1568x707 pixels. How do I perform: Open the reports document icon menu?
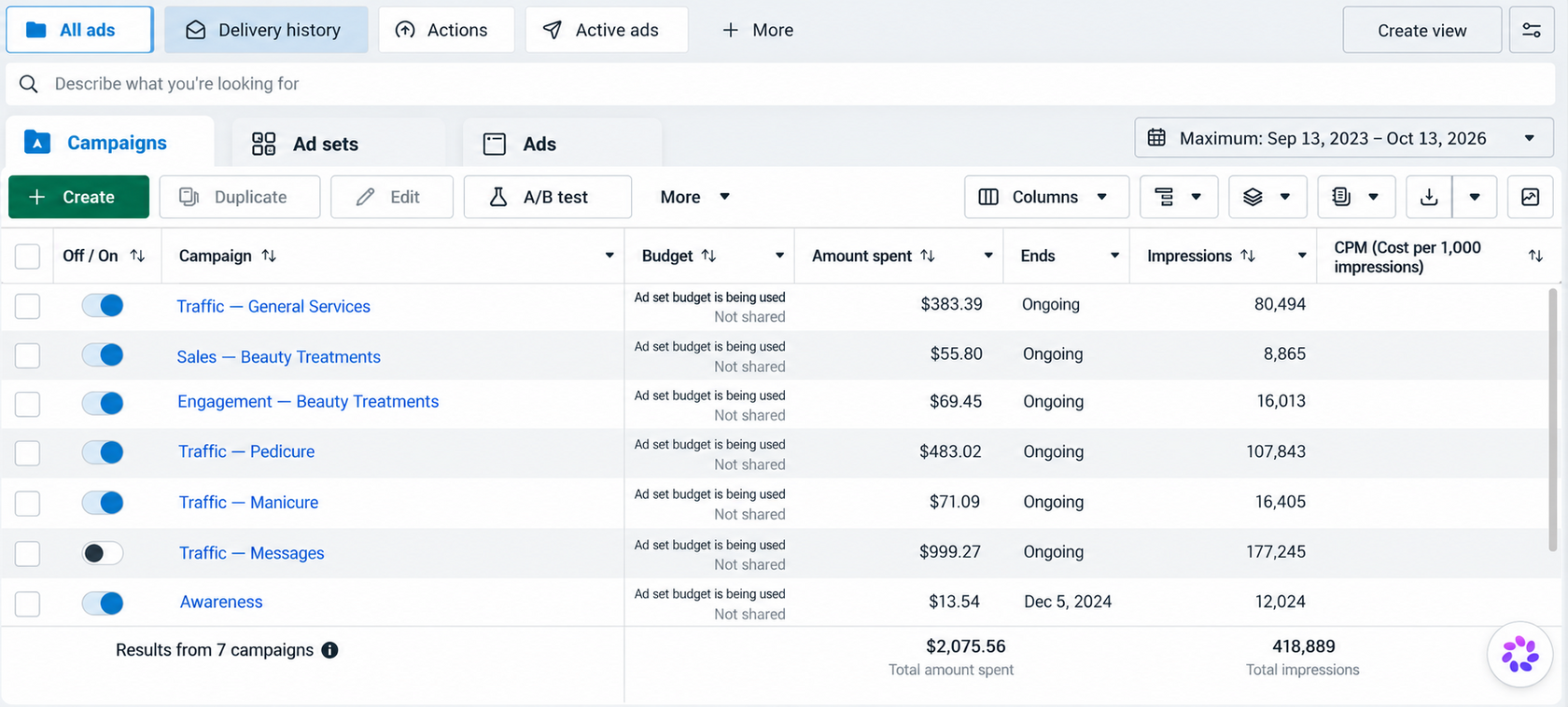coord(1356,197)
